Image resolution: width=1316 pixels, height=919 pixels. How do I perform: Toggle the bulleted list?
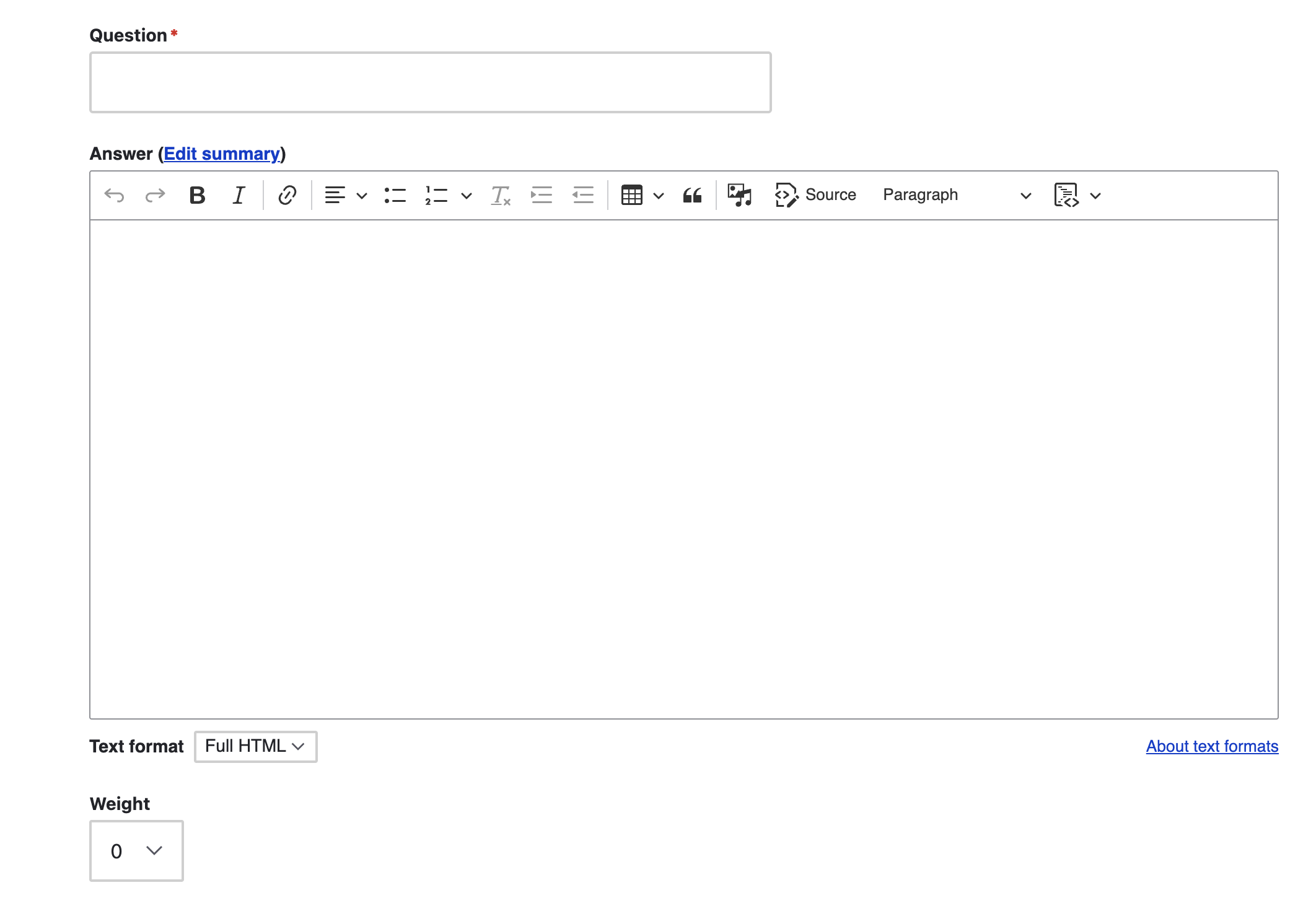coord(395,195)
